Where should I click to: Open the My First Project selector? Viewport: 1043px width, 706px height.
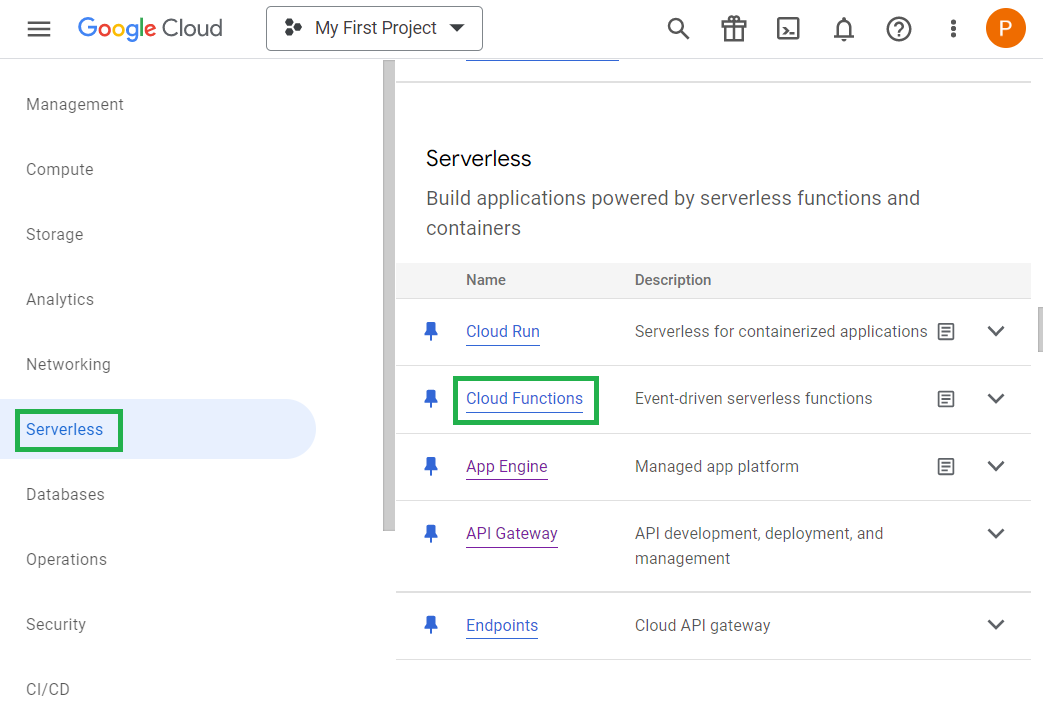click(374, 29)
